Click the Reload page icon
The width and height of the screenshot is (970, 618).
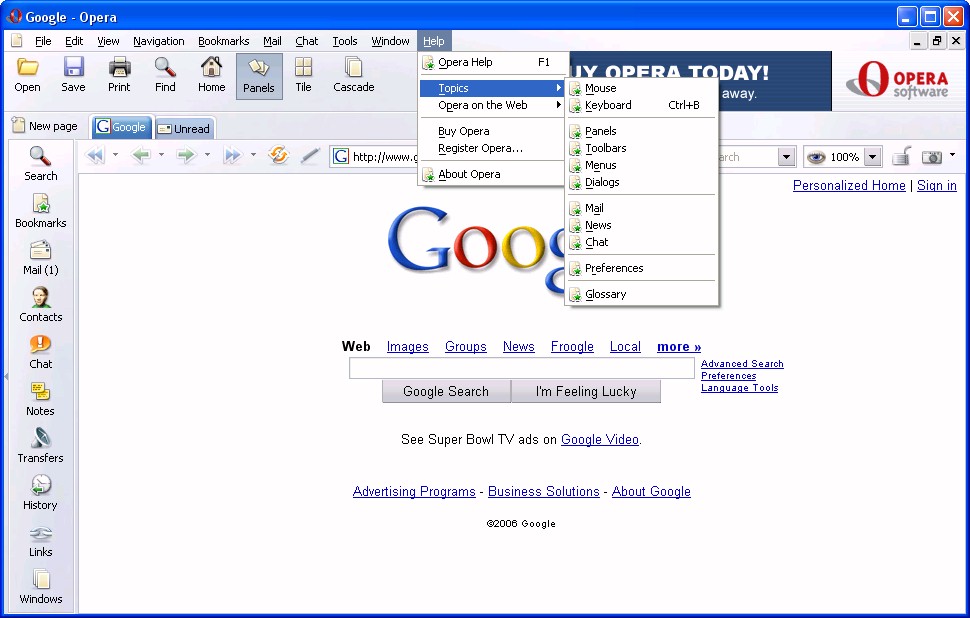pos(278,155)
